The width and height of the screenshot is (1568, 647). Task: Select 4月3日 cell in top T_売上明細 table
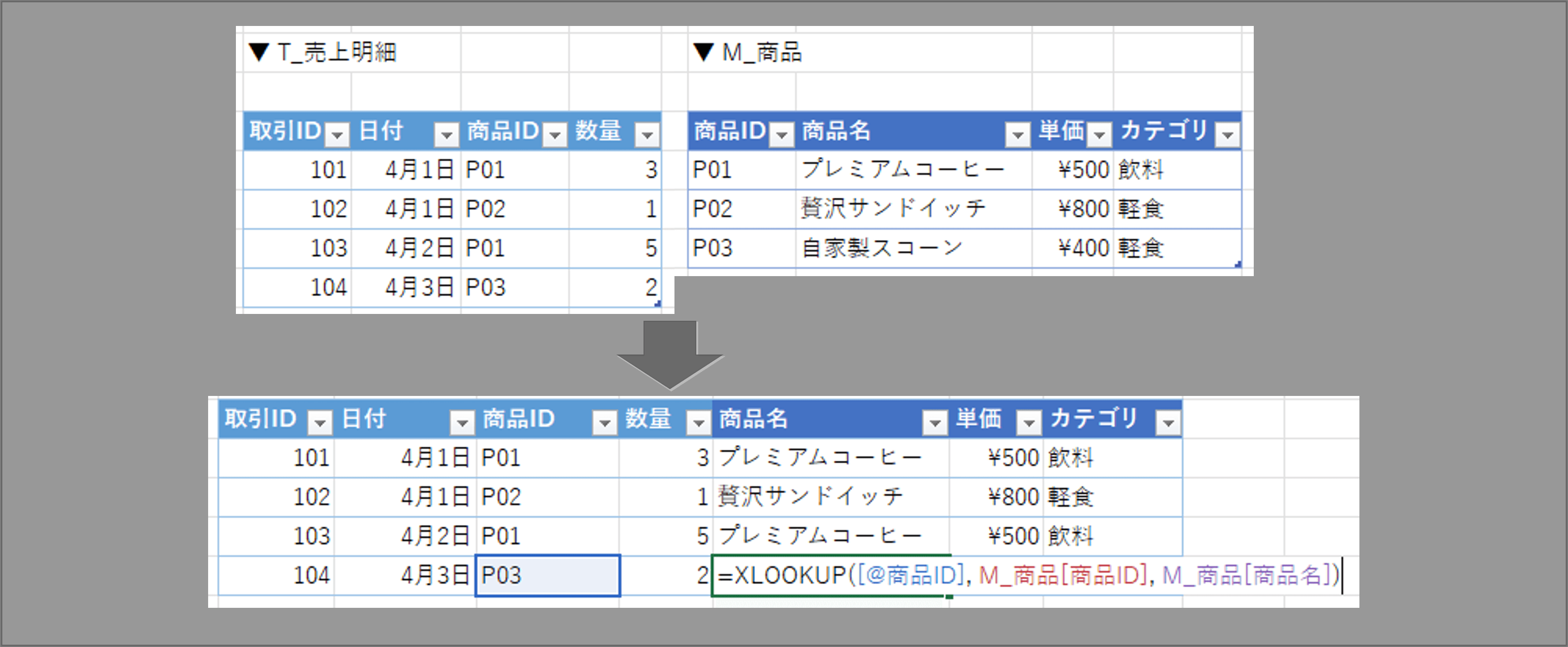tap(406, 287)
